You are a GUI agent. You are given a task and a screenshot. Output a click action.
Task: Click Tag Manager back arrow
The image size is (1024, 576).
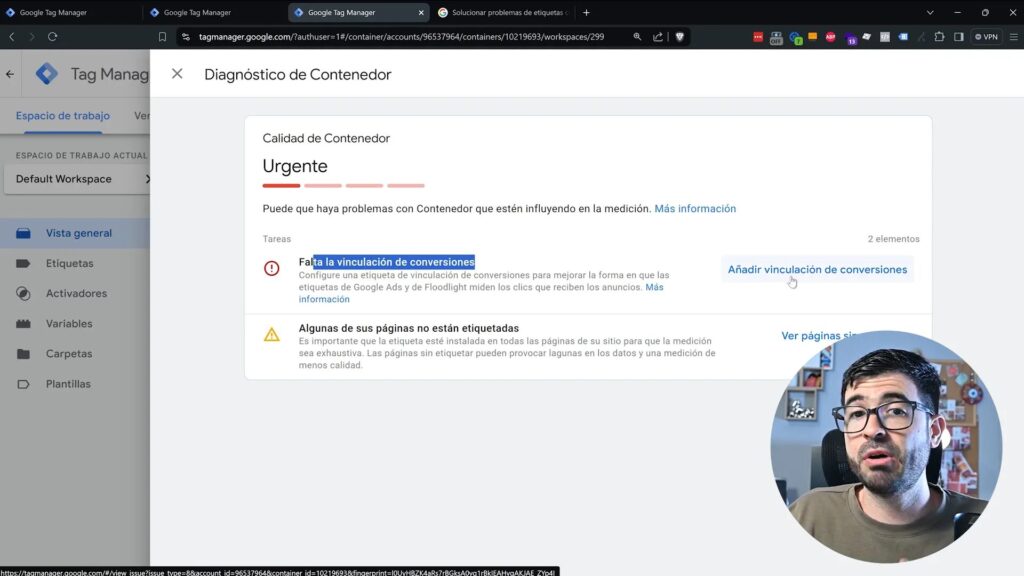click(10, 74)
